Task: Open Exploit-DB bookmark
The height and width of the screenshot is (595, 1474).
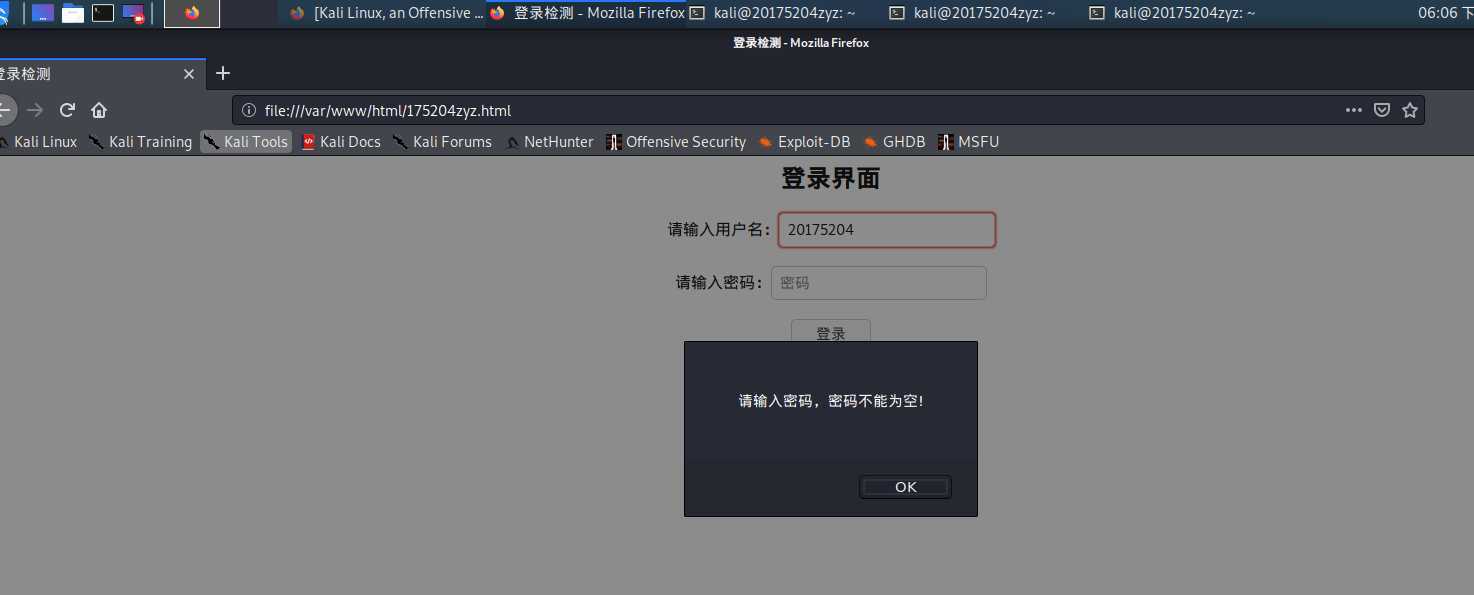Action: [804, 142]
